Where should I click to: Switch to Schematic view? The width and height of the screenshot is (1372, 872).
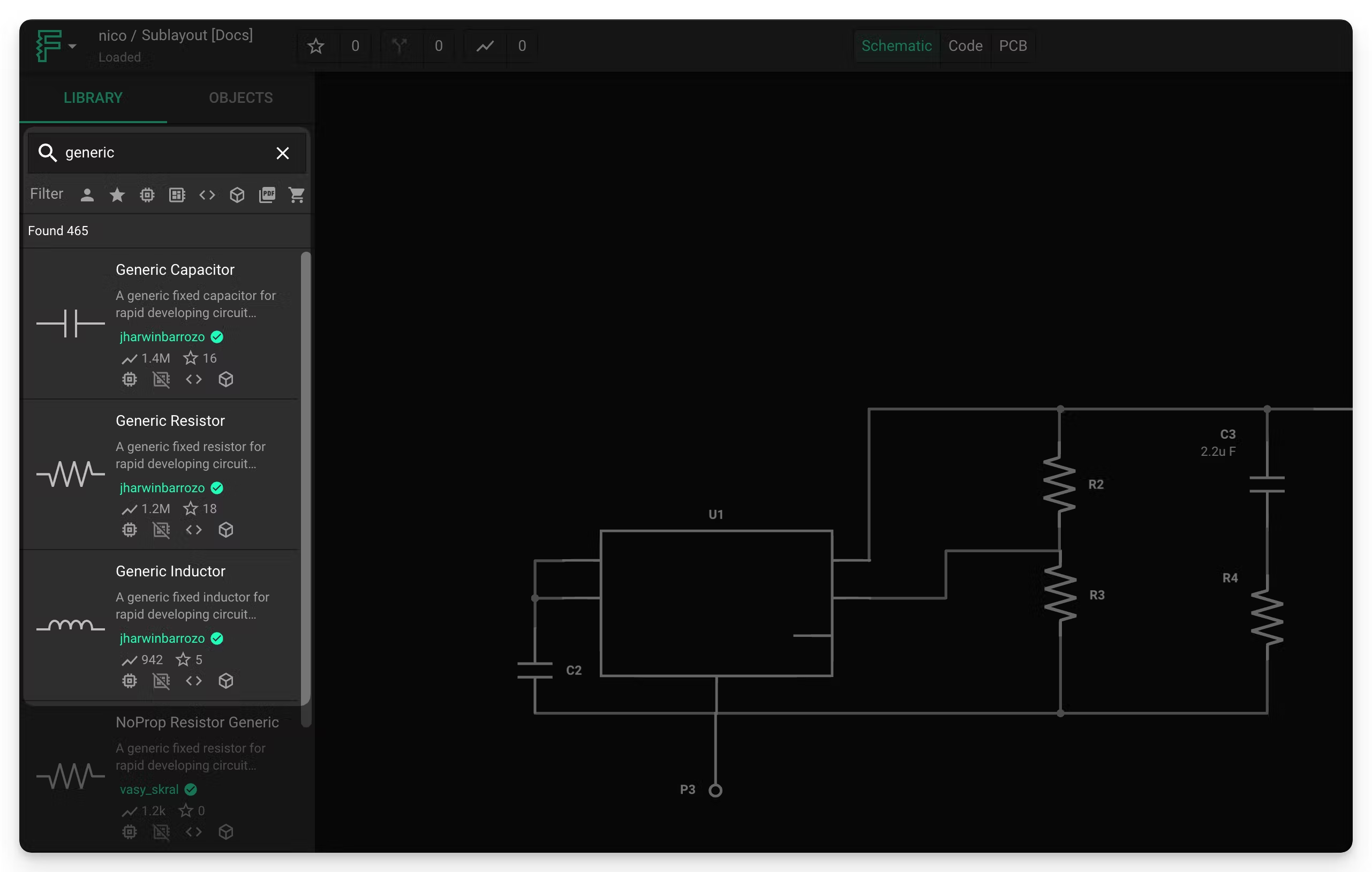click(896, 46)
